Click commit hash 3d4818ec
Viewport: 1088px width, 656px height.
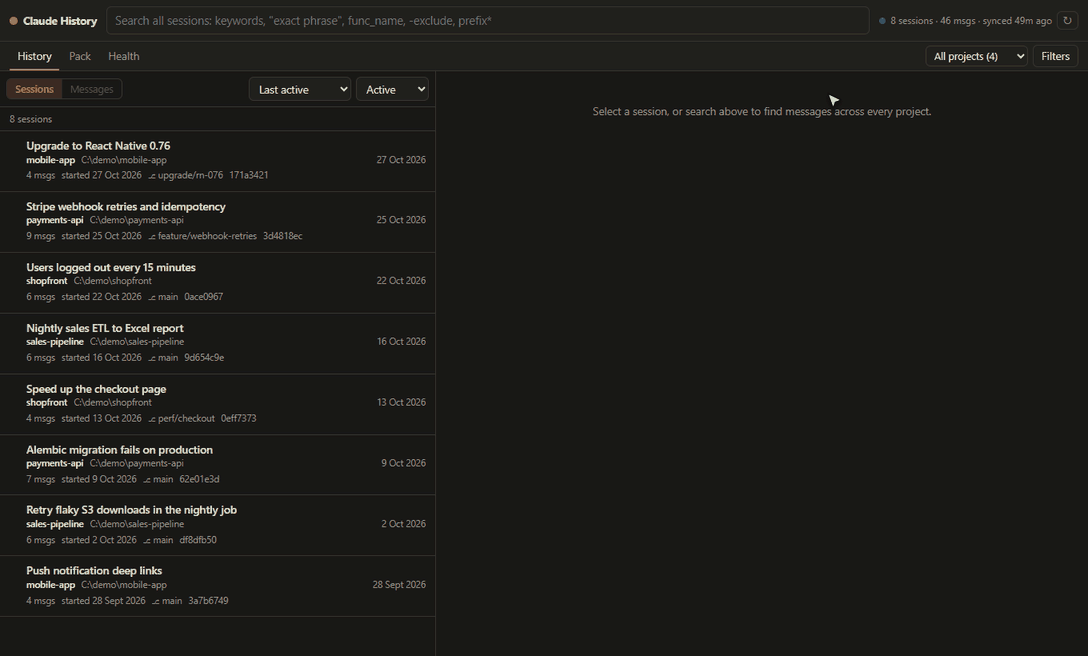[x=282, y=237]
